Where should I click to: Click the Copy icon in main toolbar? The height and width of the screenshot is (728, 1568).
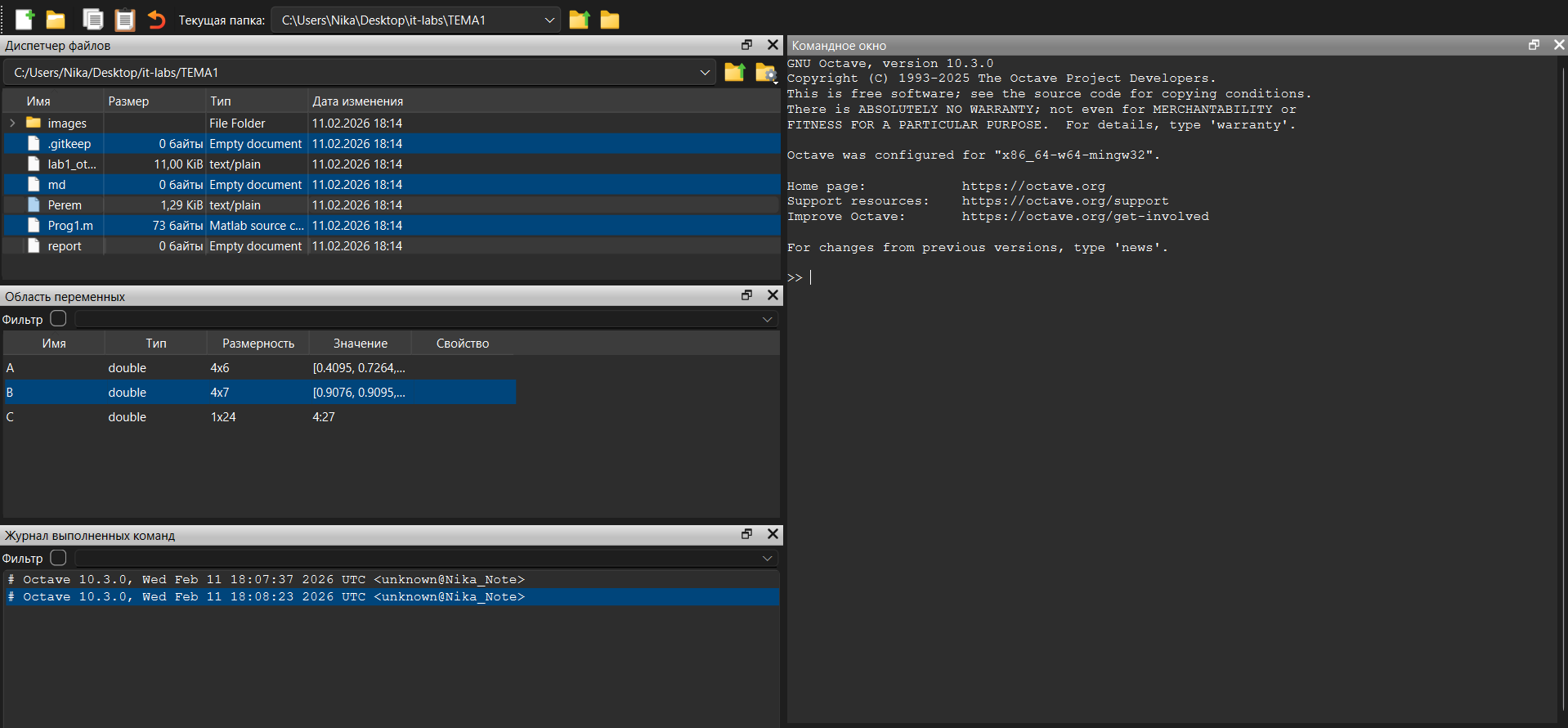click(x=93, y=20)
